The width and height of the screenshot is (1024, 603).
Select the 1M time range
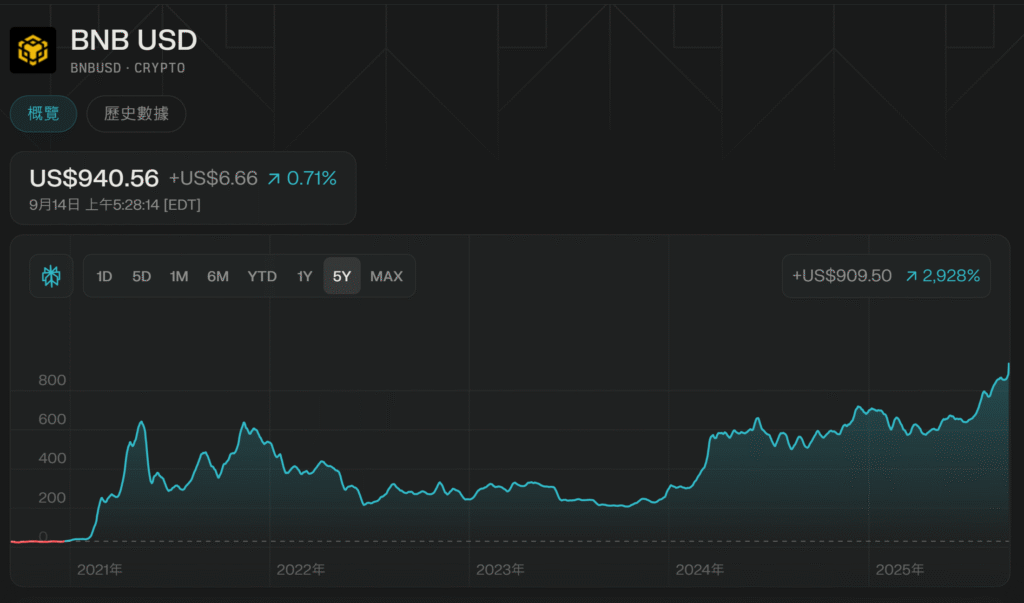coord(179,276)
